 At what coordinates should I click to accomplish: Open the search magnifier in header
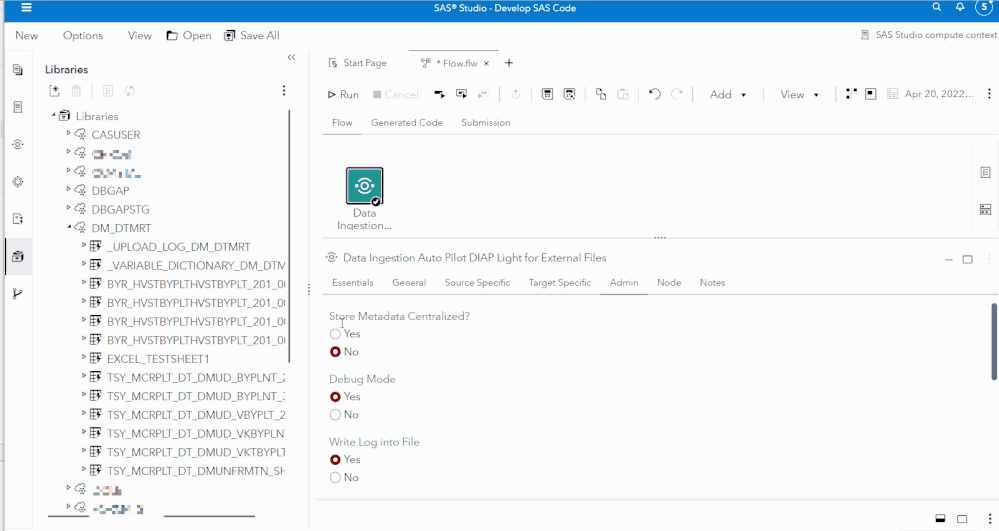coord(936,7)
